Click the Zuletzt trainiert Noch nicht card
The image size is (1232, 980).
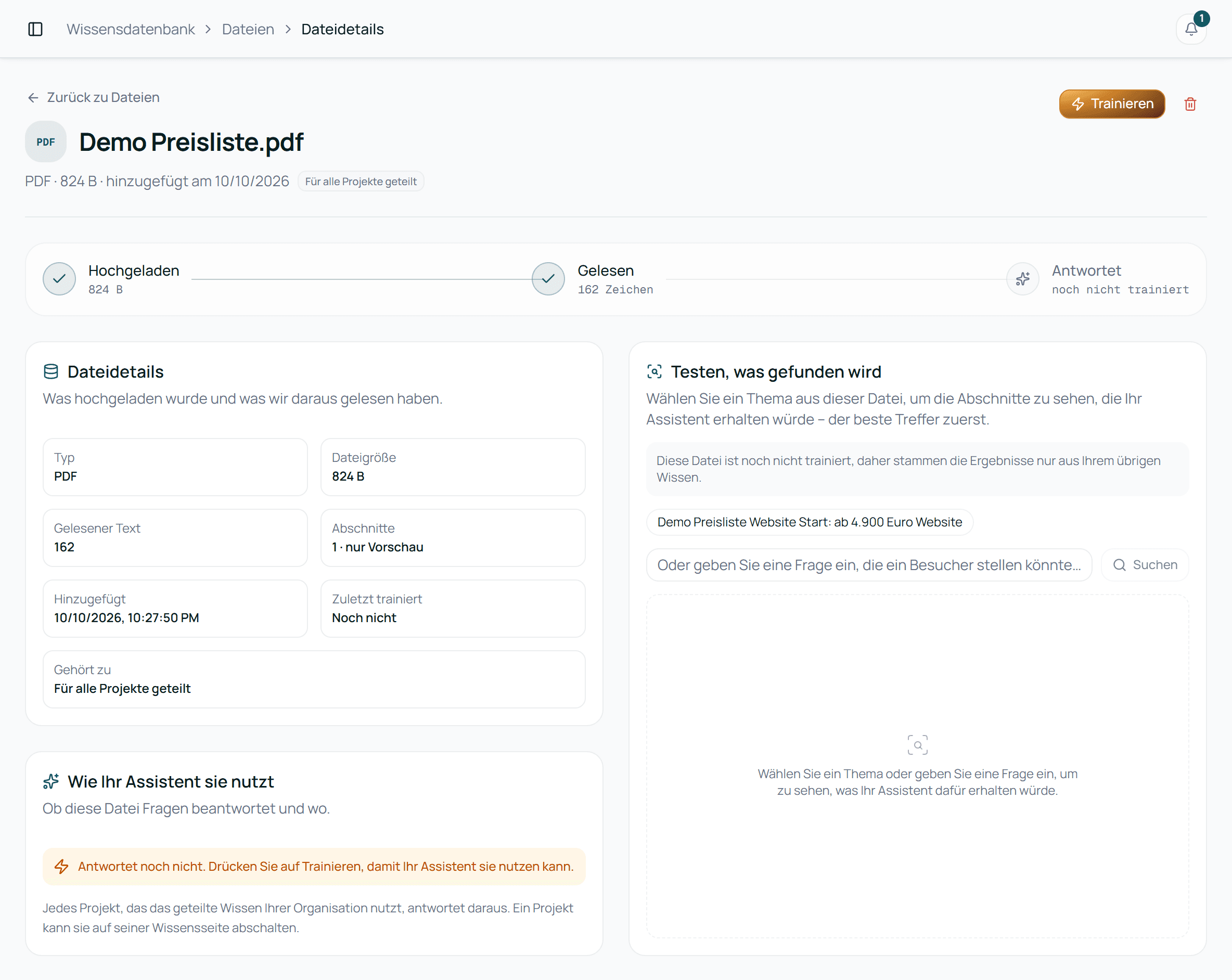[x=453, y=609]
